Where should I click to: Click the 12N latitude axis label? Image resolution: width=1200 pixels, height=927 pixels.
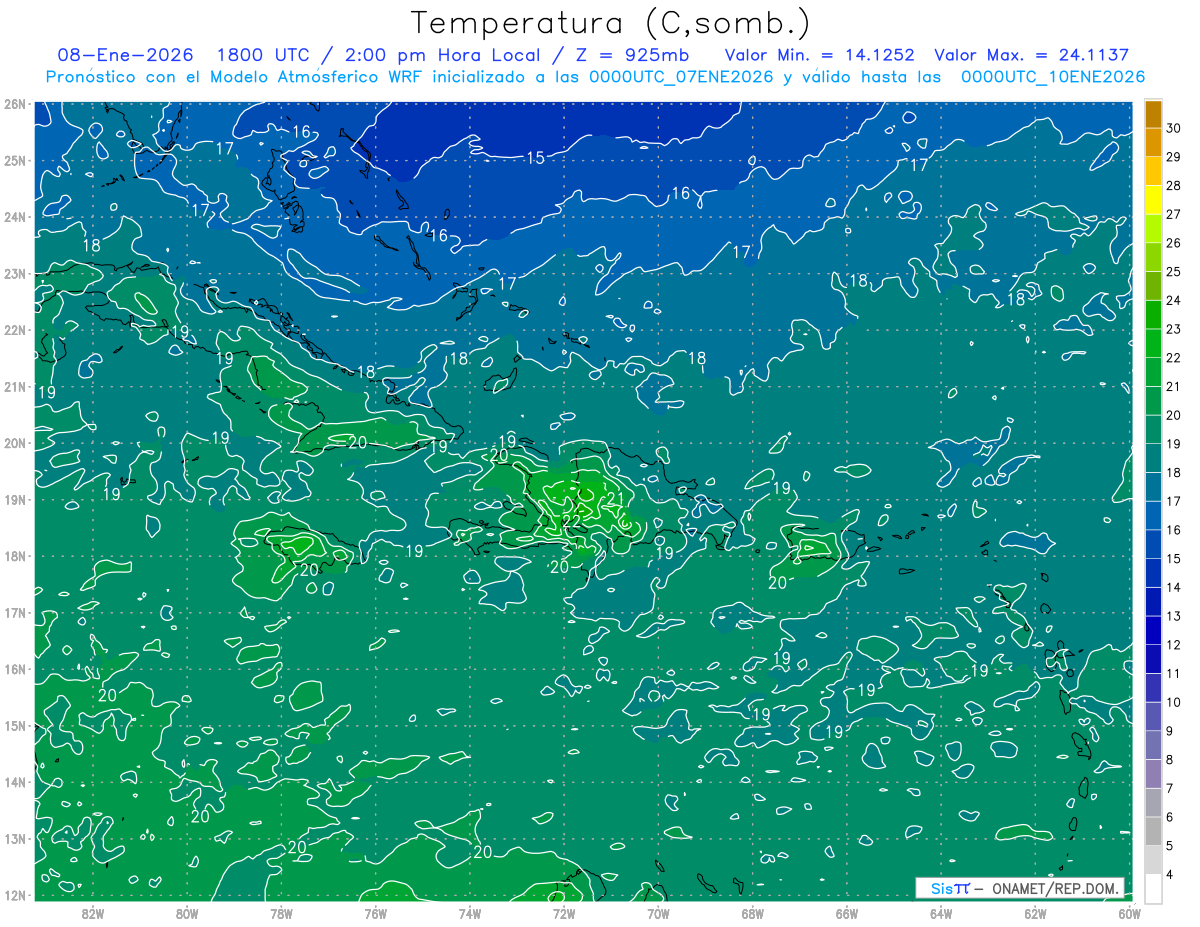coord(15,895)
